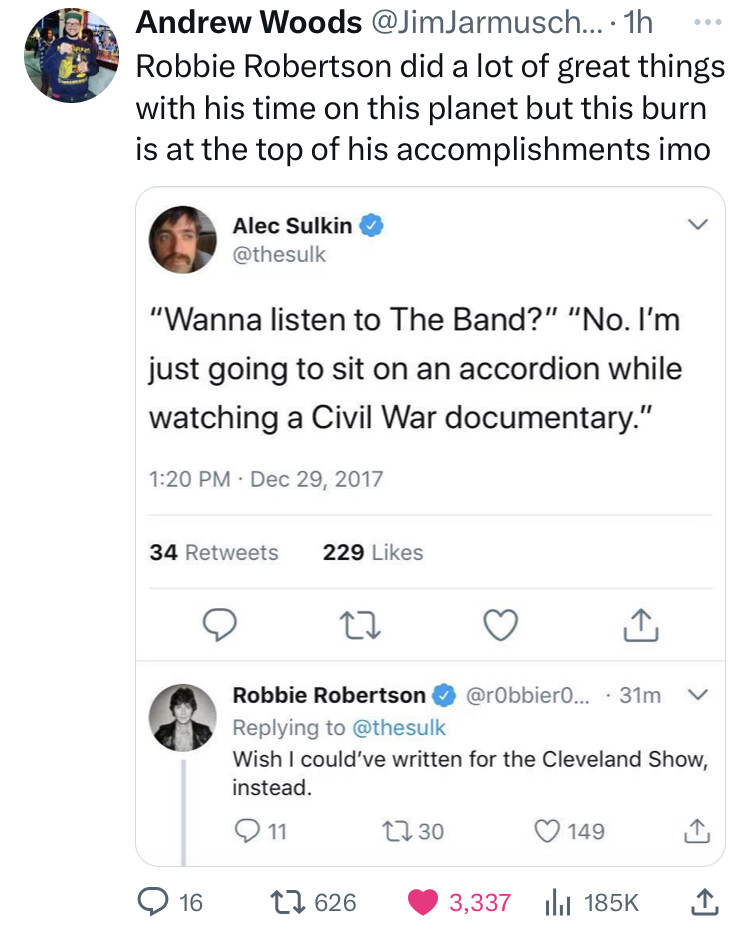
Task: Like Robbie Robertson's reply showing 149 likes
Action: pyautogui.click(x=547, y=831)
